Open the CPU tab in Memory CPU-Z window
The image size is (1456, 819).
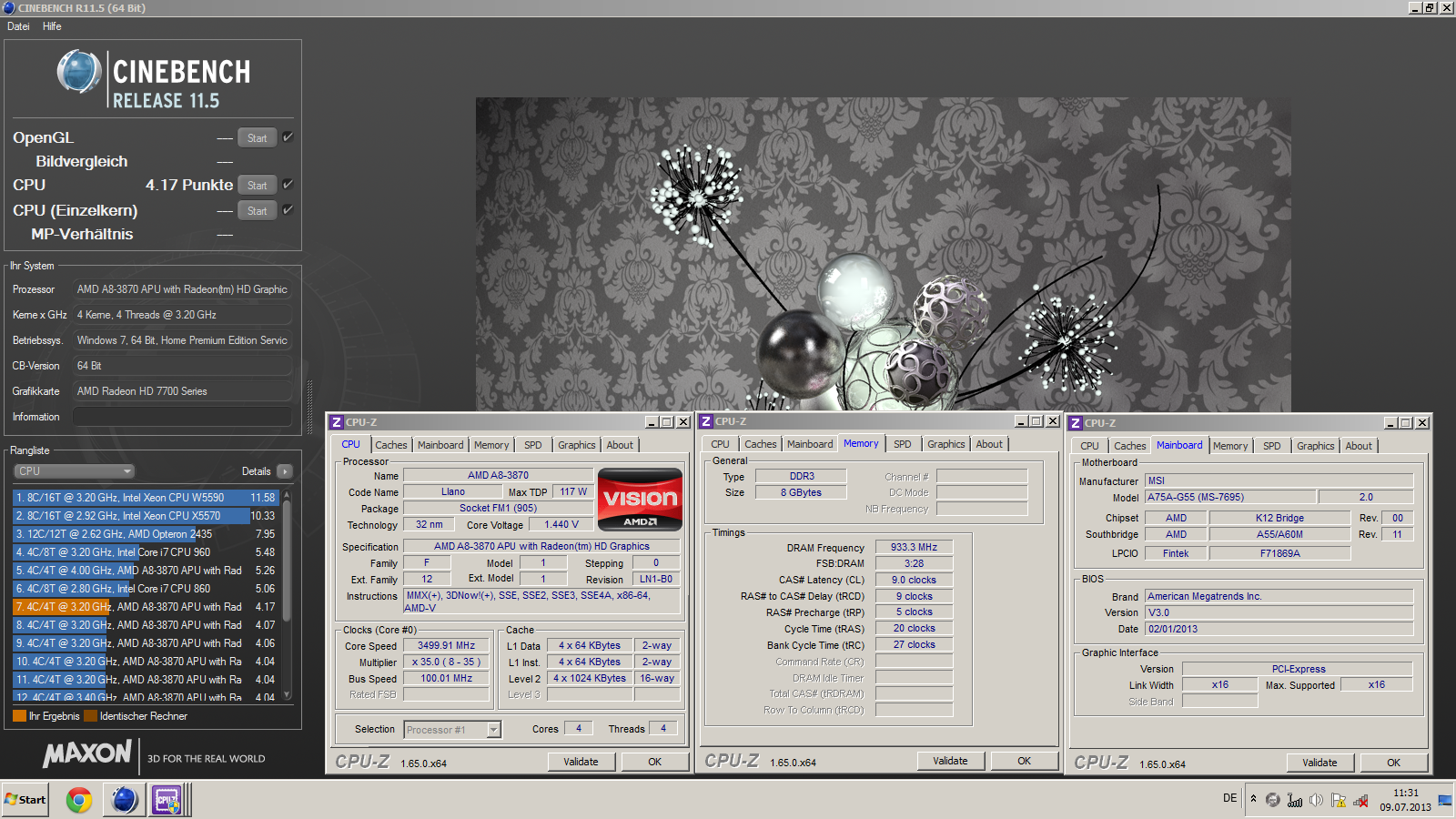pyautogui.click(x=720, y=444)
